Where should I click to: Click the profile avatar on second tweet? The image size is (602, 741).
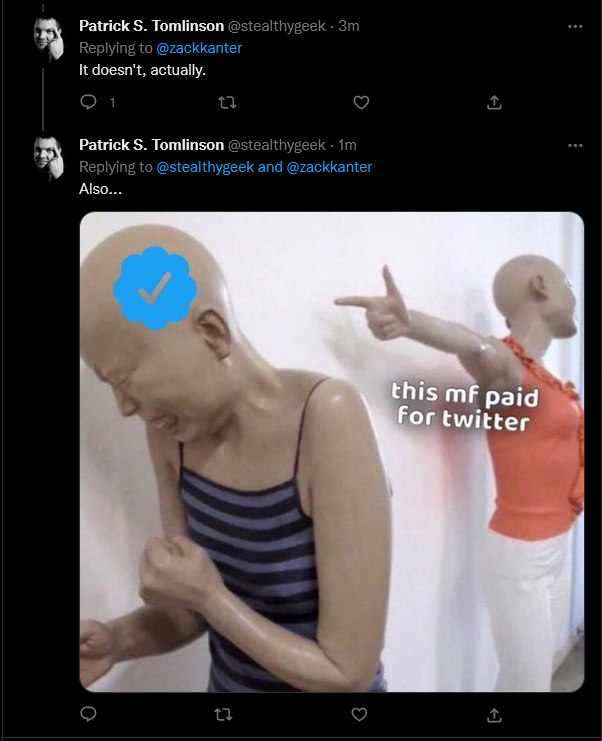(x=48, y=158)
